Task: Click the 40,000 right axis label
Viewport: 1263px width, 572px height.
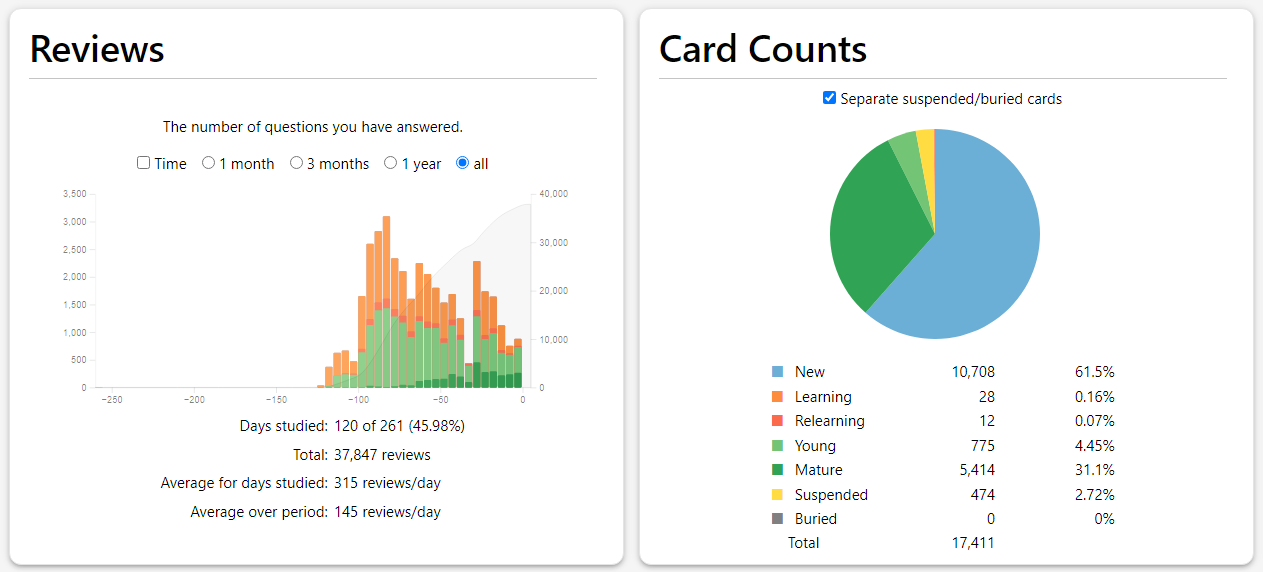Action: [553, 193]
